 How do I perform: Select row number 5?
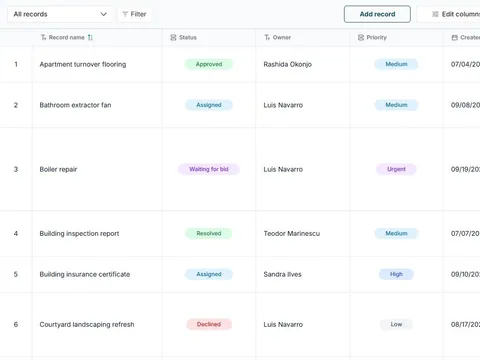(16, 274)
